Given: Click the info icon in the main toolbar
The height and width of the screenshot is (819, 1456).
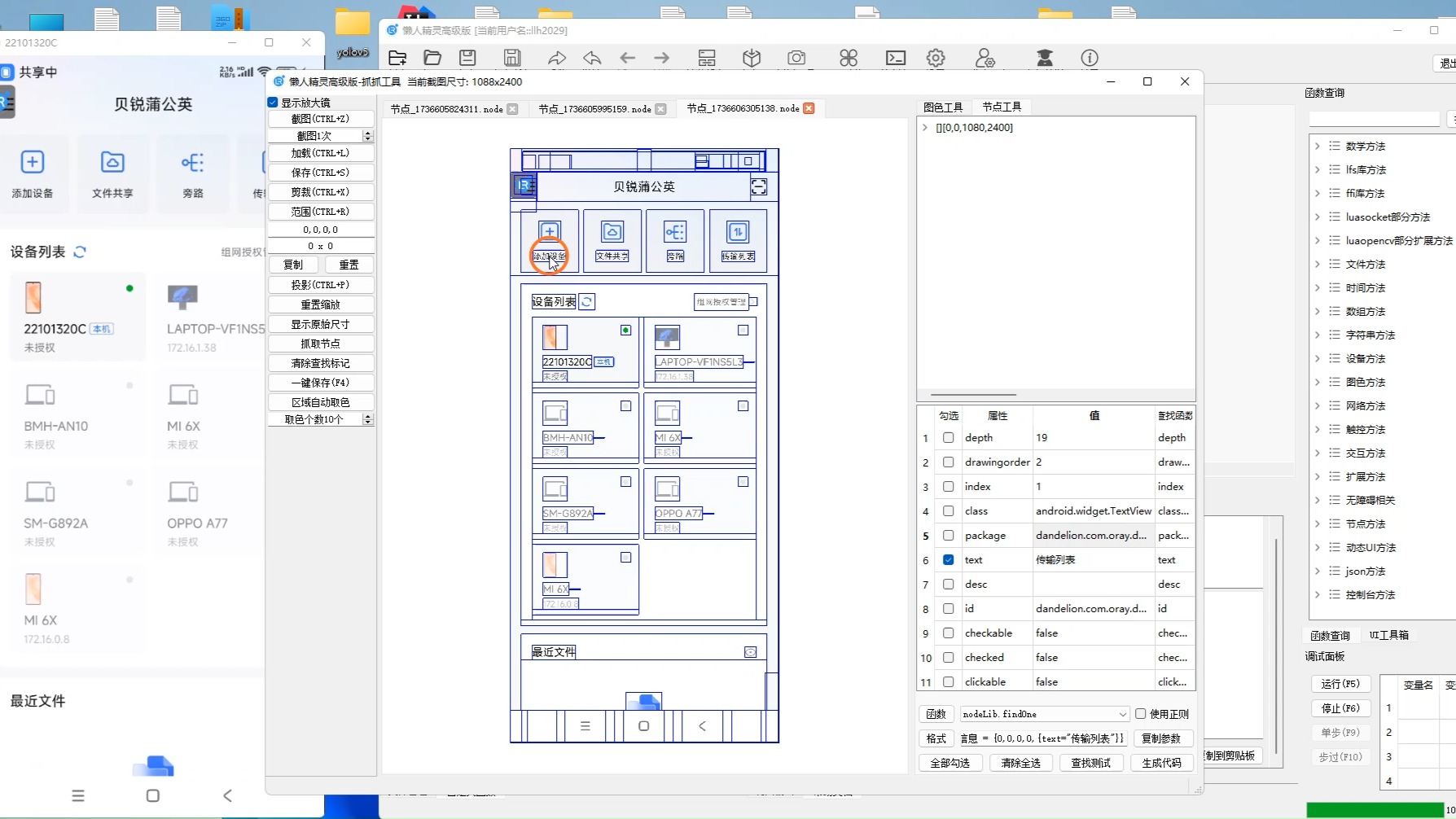Looking at the screenshot, I should 1089,58.
